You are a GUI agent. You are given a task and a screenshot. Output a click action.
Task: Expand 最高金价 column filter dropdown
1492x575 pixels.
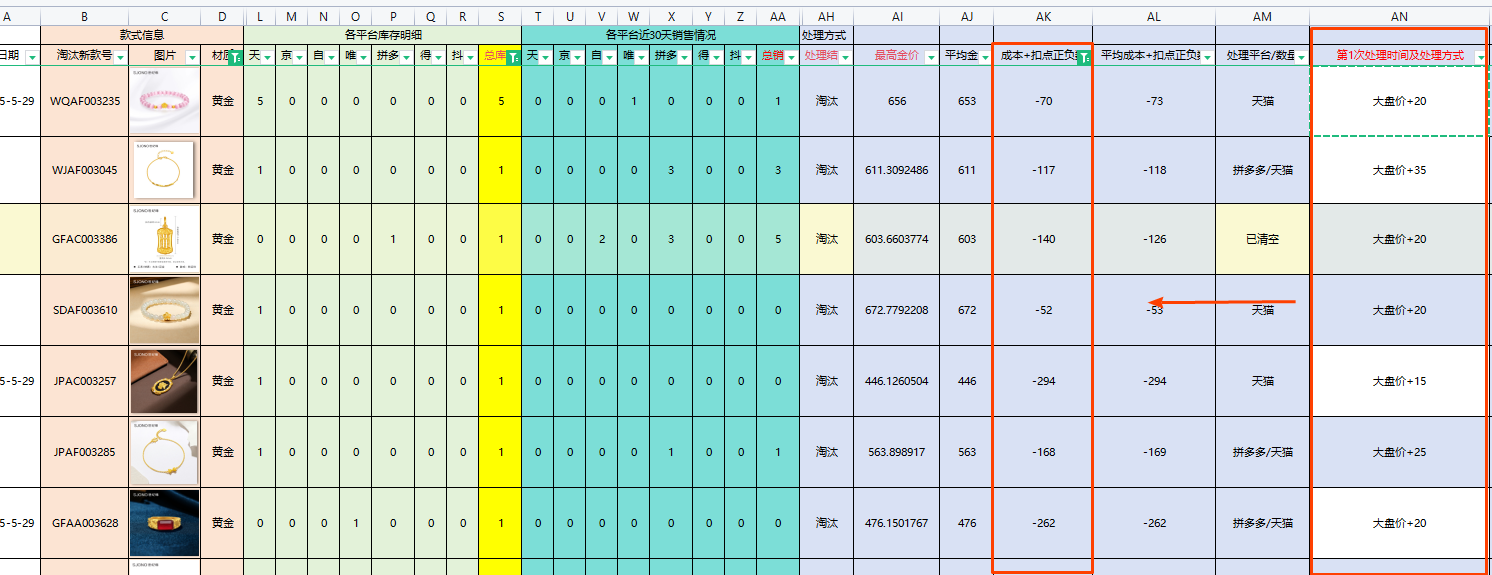pos(930,58)
